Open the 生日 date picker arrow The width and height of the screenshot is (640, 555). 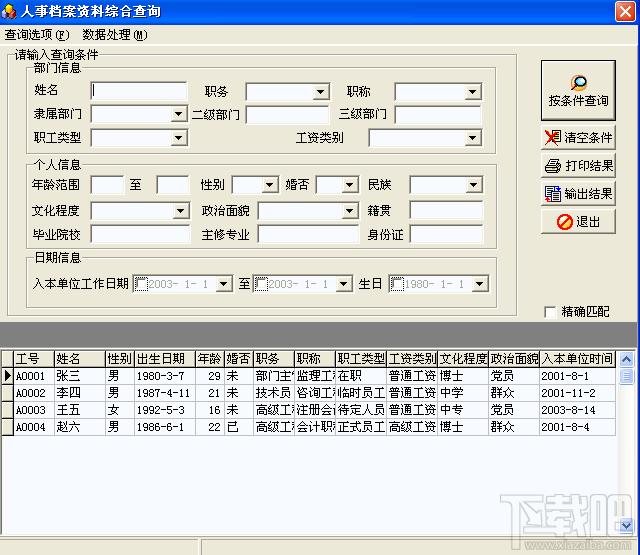[x=480, y=284]
